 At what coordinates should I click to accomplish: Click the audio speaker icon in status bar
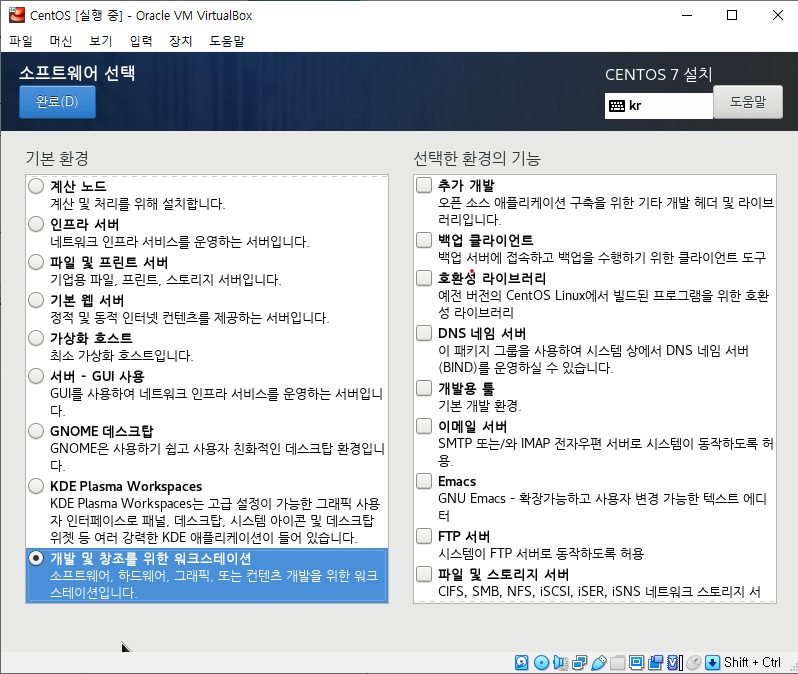click(x=560, y=662)
